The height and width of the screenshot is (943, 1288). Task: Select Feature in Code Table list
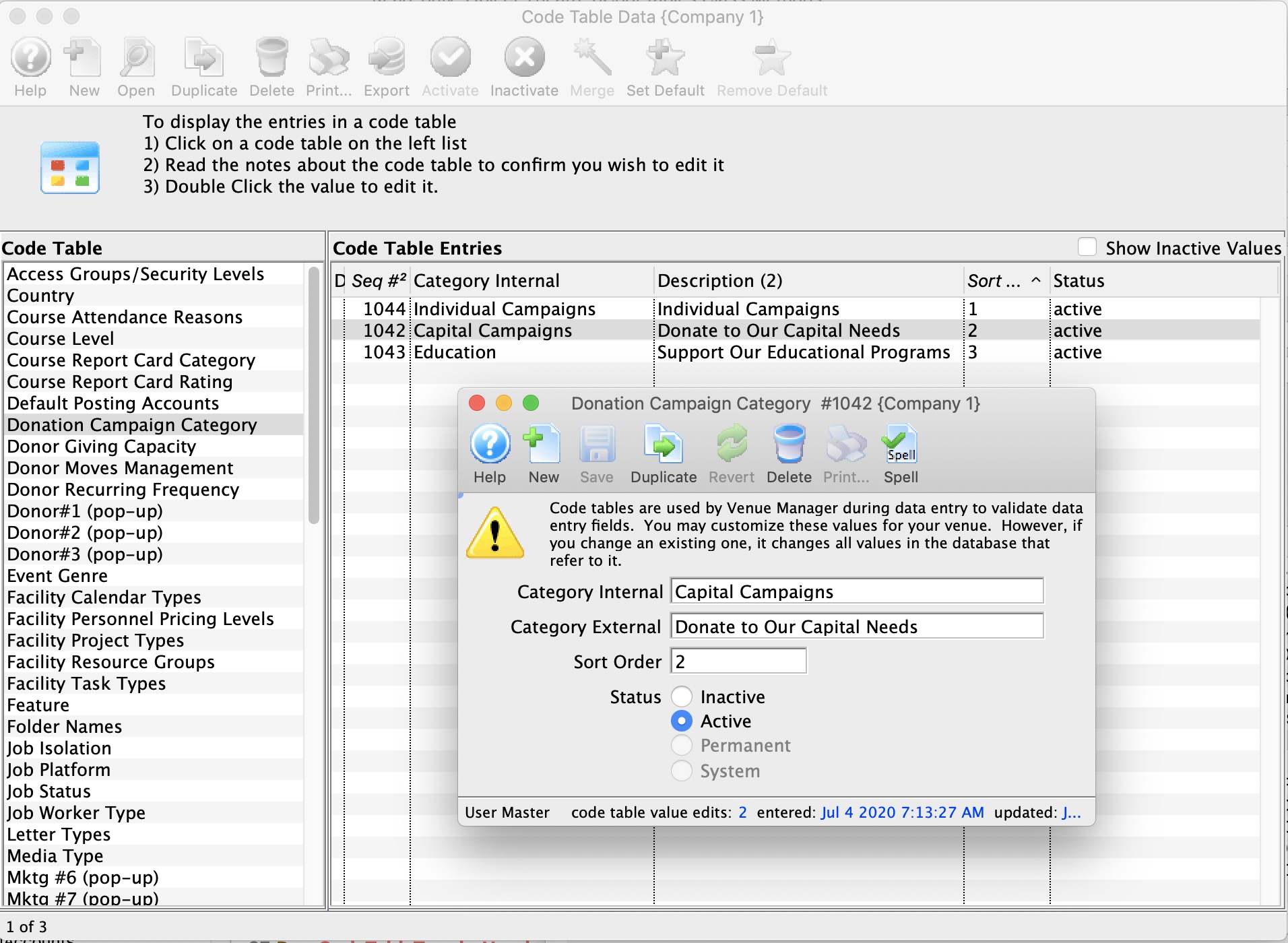[x=154, y=705]
